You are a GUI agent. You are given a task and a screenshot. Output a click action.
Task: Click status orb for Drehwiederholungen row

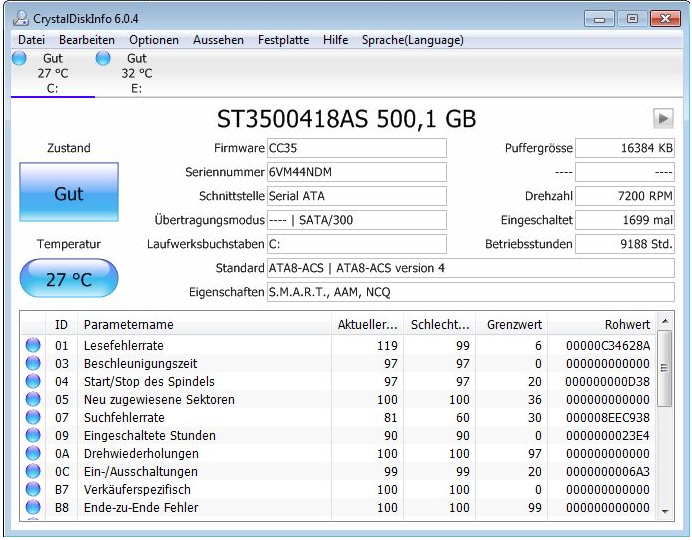point(33,453)
